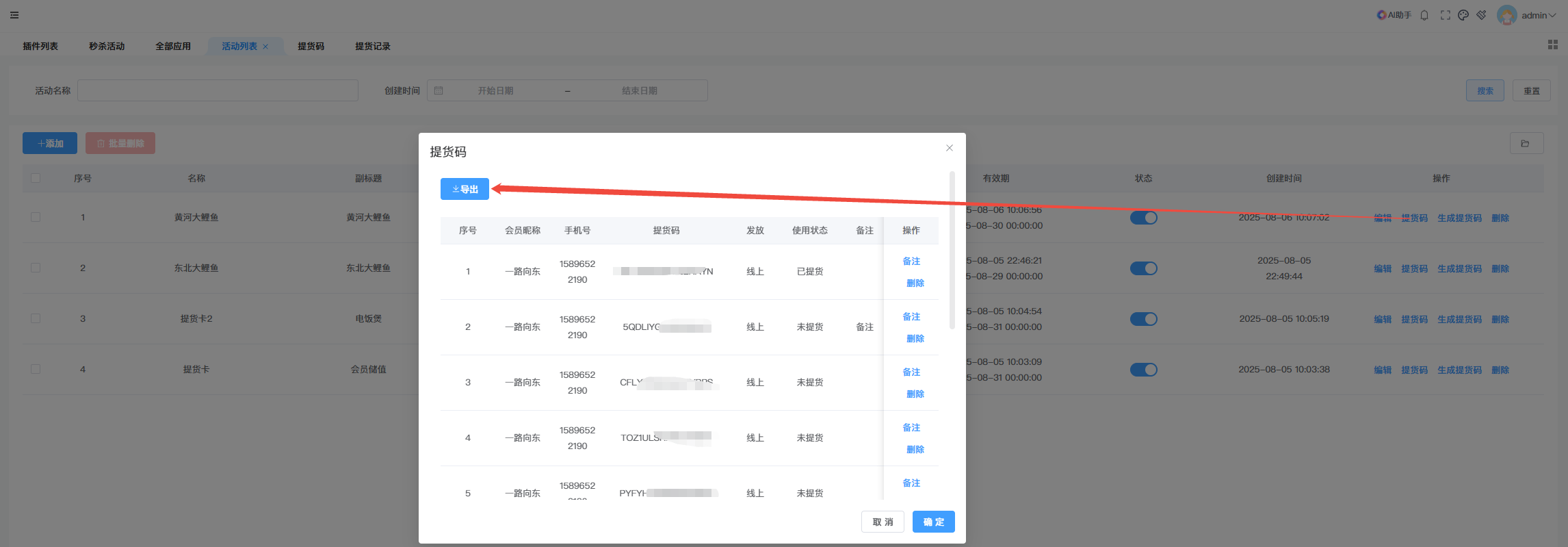Toggle status switch for 黄河大鲤鱼

pyautogui.click(x=1143, y=218)
